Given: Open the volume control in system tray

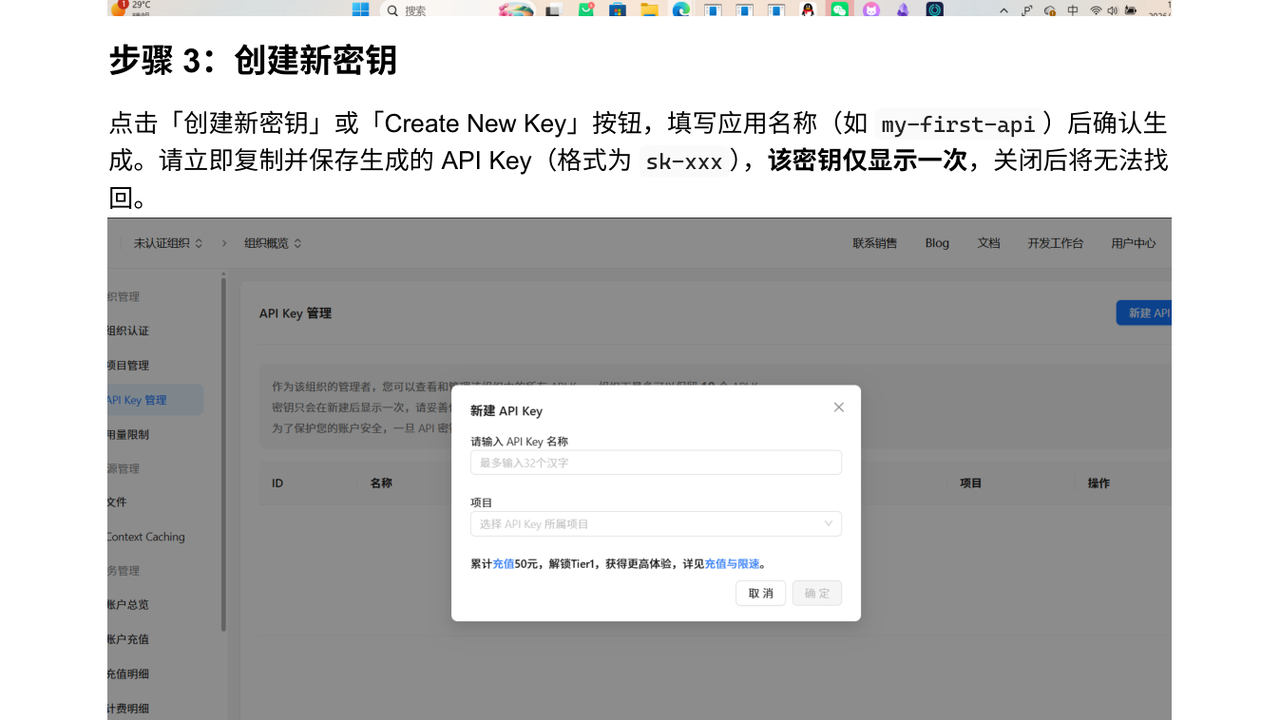Looking at the screenshot, I should [x=1113, y=8].
